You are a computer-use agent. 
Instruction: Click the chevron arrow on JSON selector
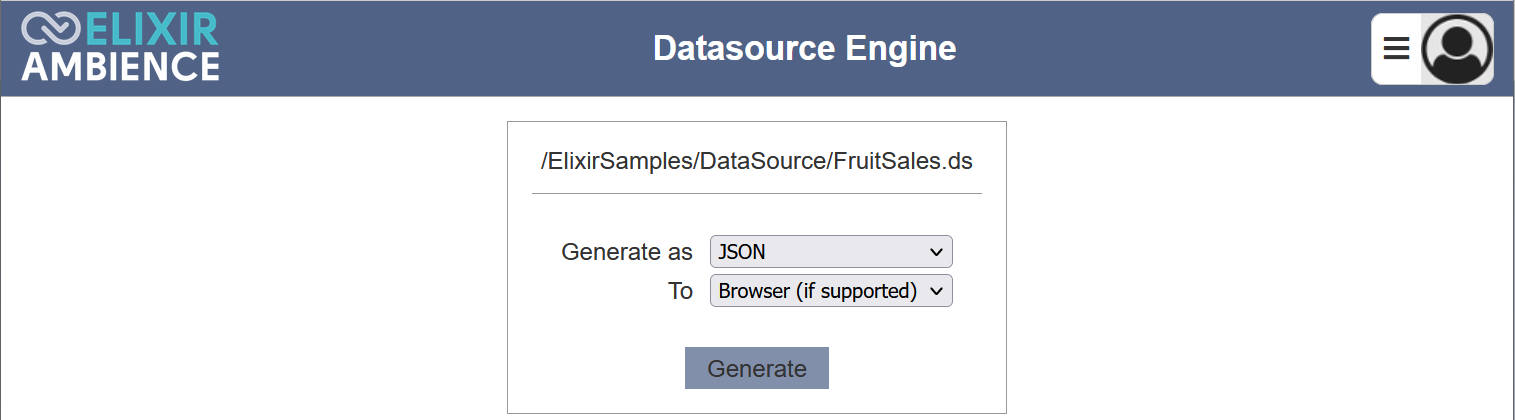pos(936,252)
